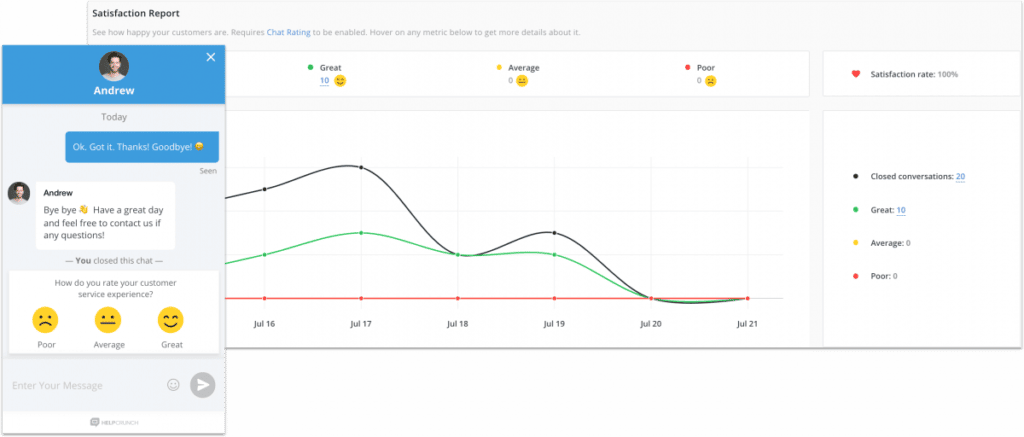The image size is (1024, 437).
Task: Rate the chat as Average
Action: [108, 321]
